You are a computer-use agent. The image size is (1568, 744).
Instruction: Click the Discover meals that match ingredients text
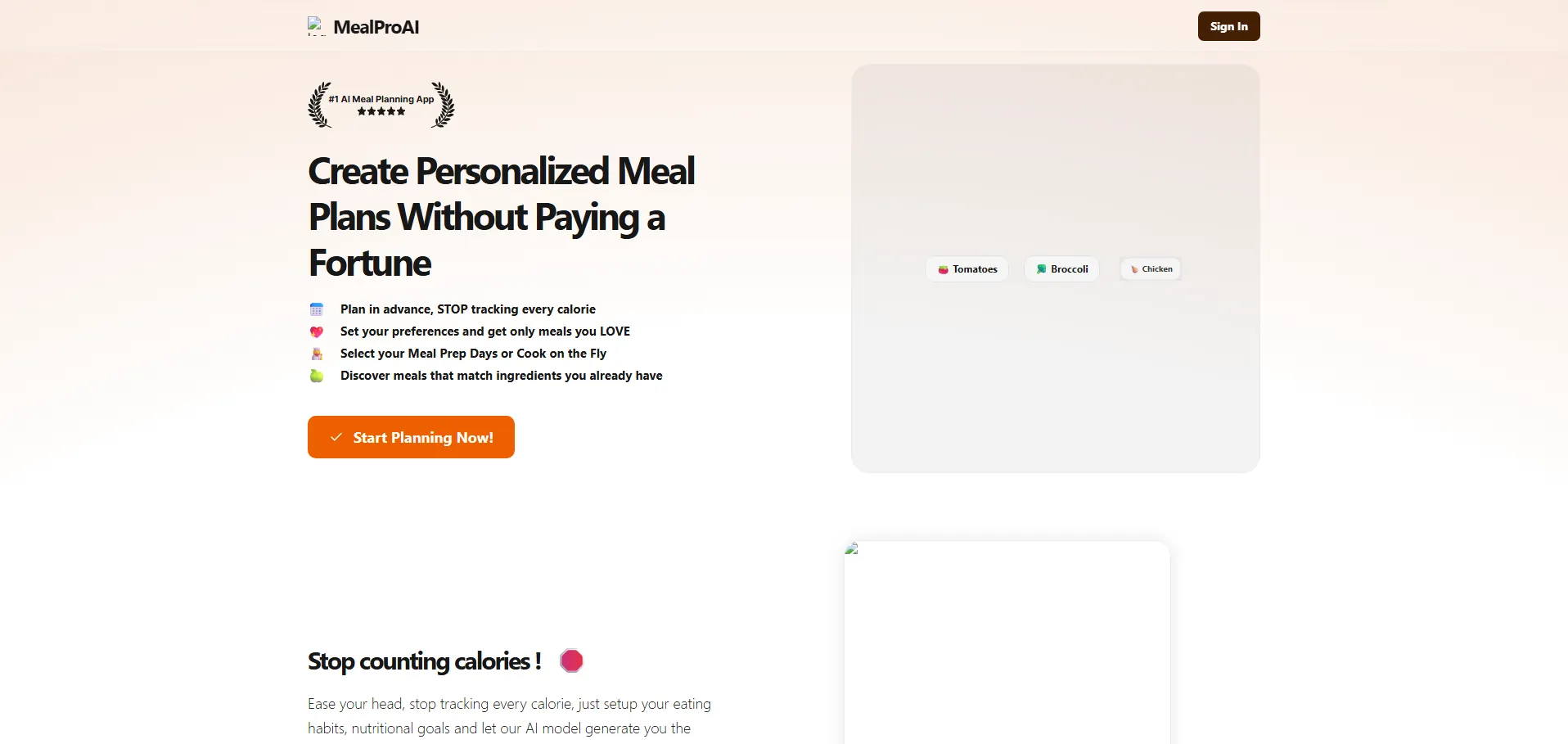[501, 376]
